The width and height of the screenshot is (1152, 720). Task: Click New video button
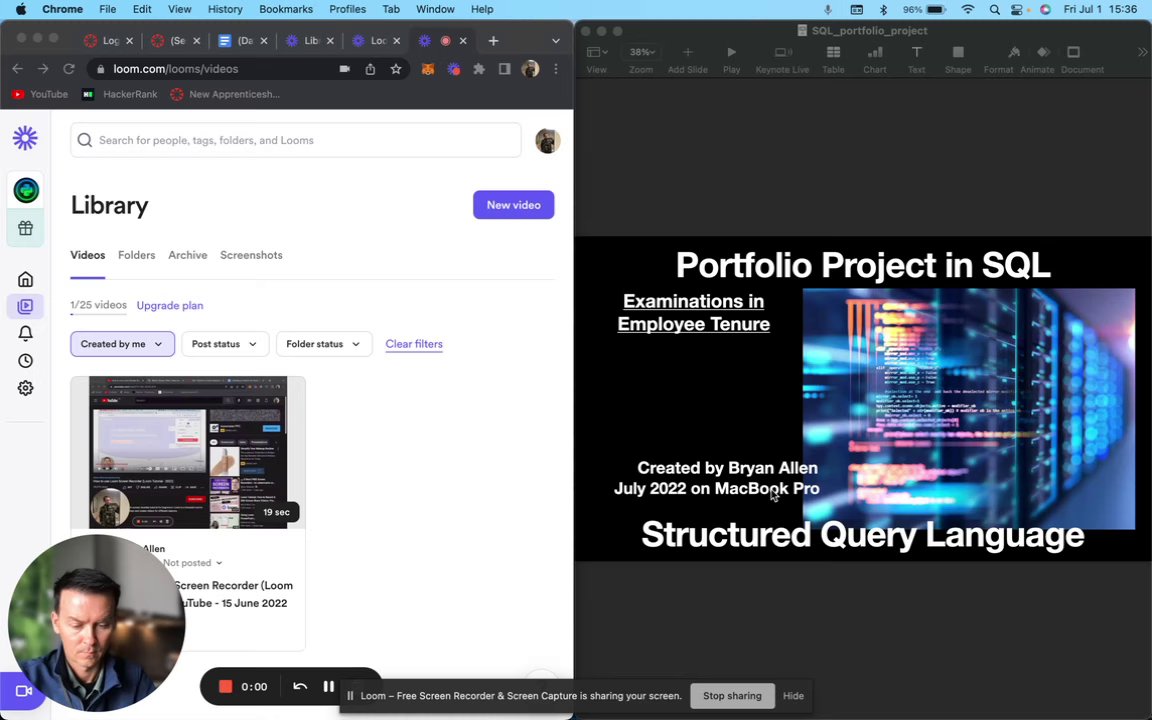(514, 205)
